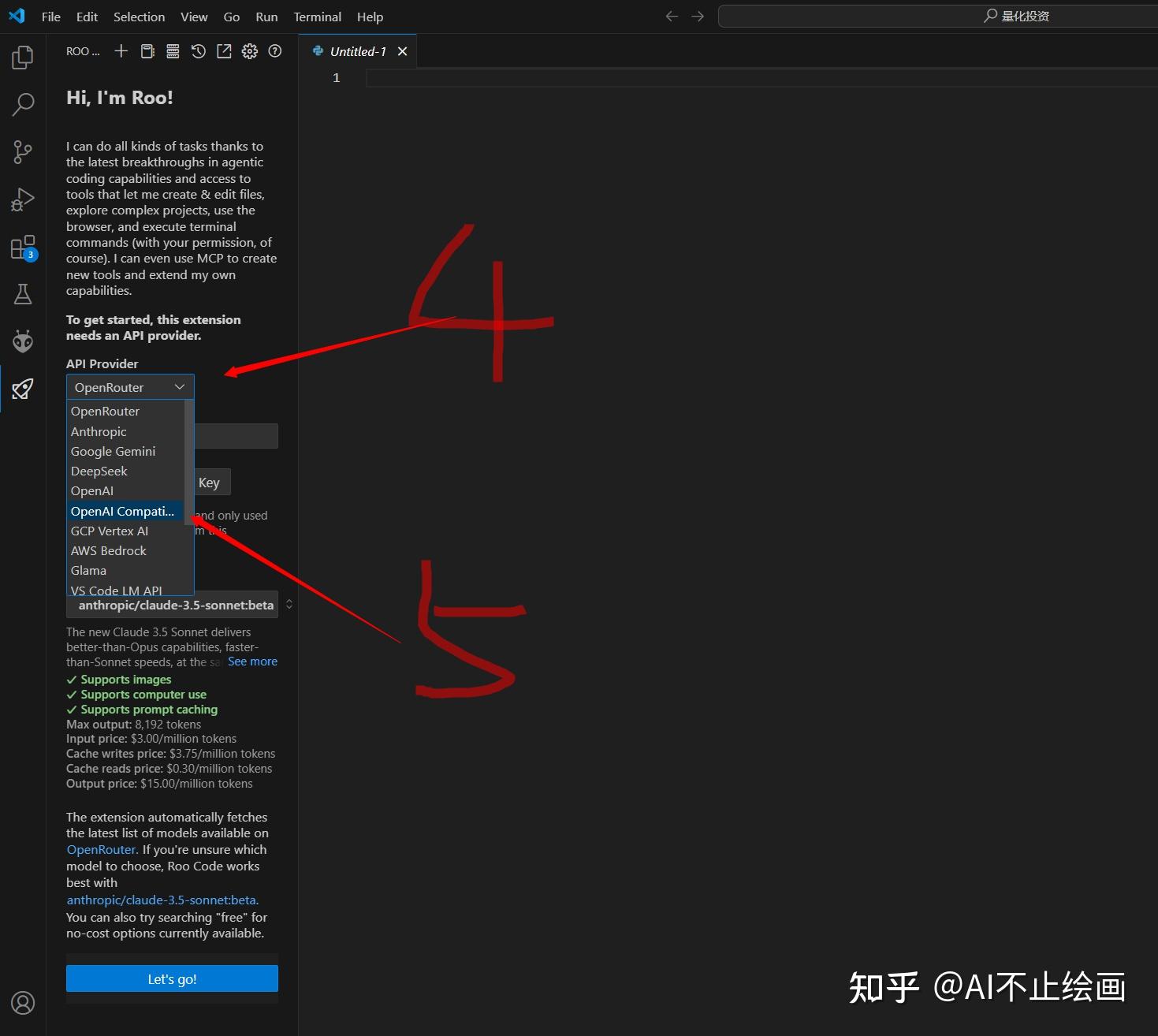Follow the OpenRouter link in the help paragraph
This screenshot has height=1036, width=1158.
pos(102,849)
